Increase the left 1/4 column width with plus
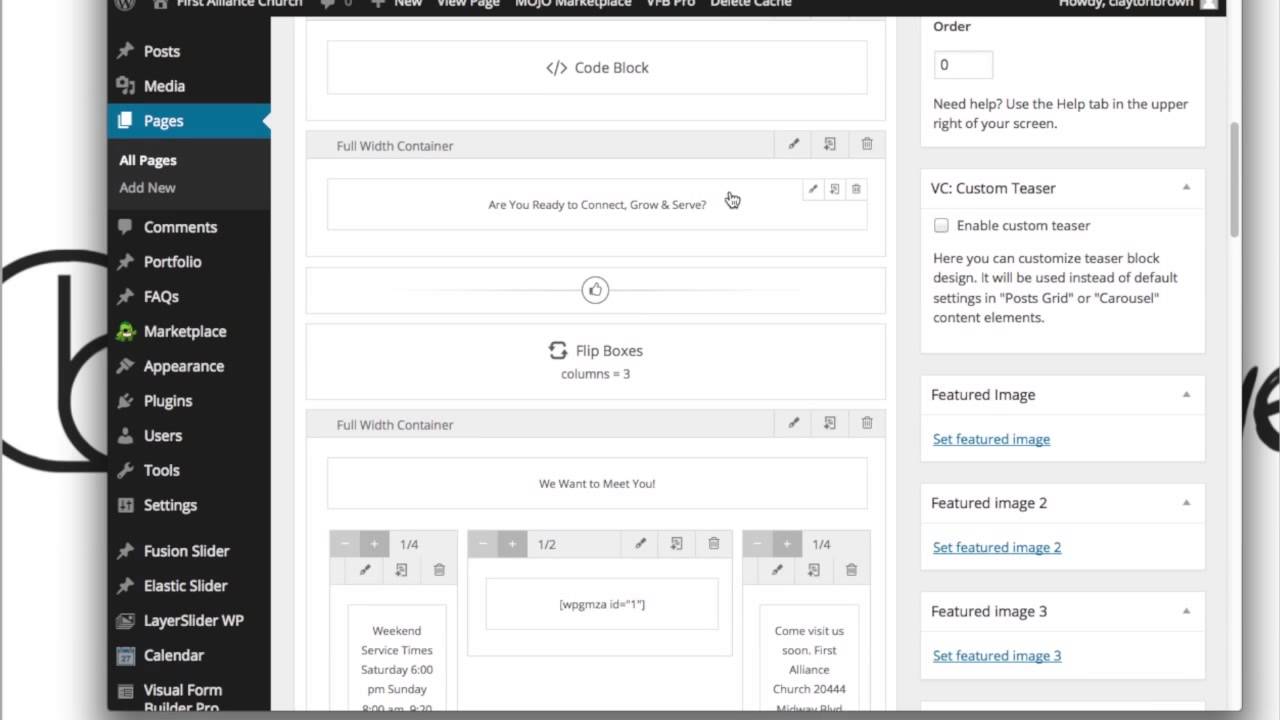 [374, 544]
